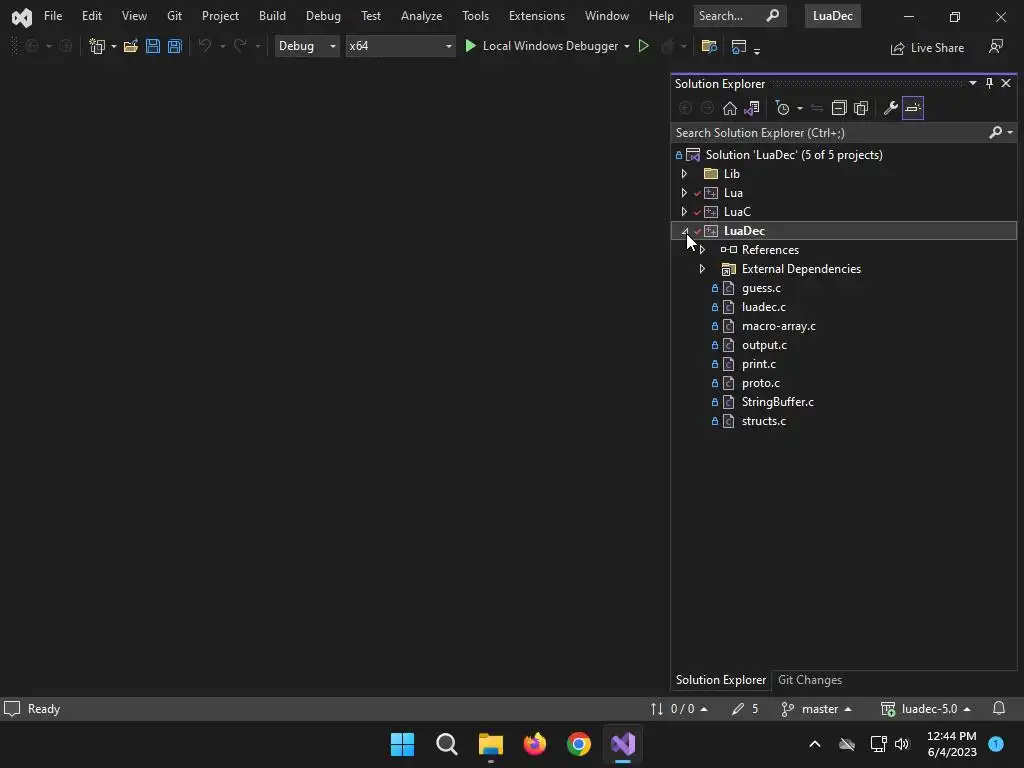Open Firefox from the taskbar
Screen dimensions: 1024x768
pos(535,744)
